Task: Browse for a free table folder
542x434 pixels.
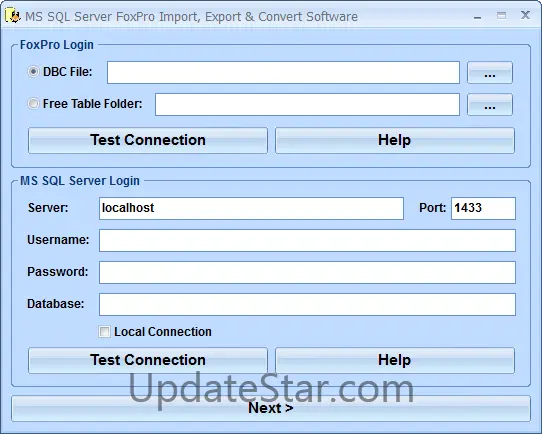Action: point(490,104)
